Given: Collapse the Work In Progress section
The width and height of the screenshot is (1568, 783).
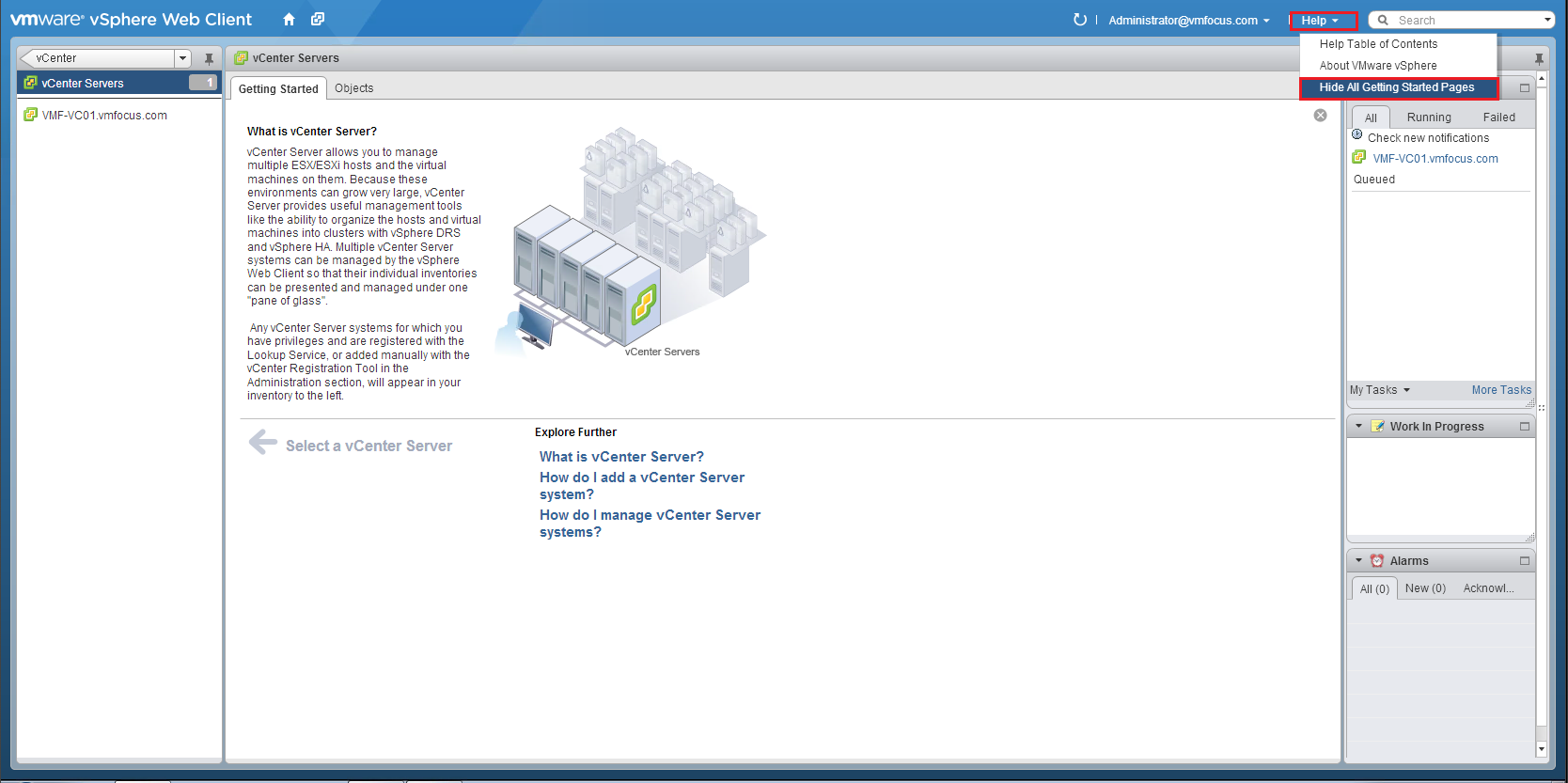Looking at the screenshot, I should tap(1358, 427).
